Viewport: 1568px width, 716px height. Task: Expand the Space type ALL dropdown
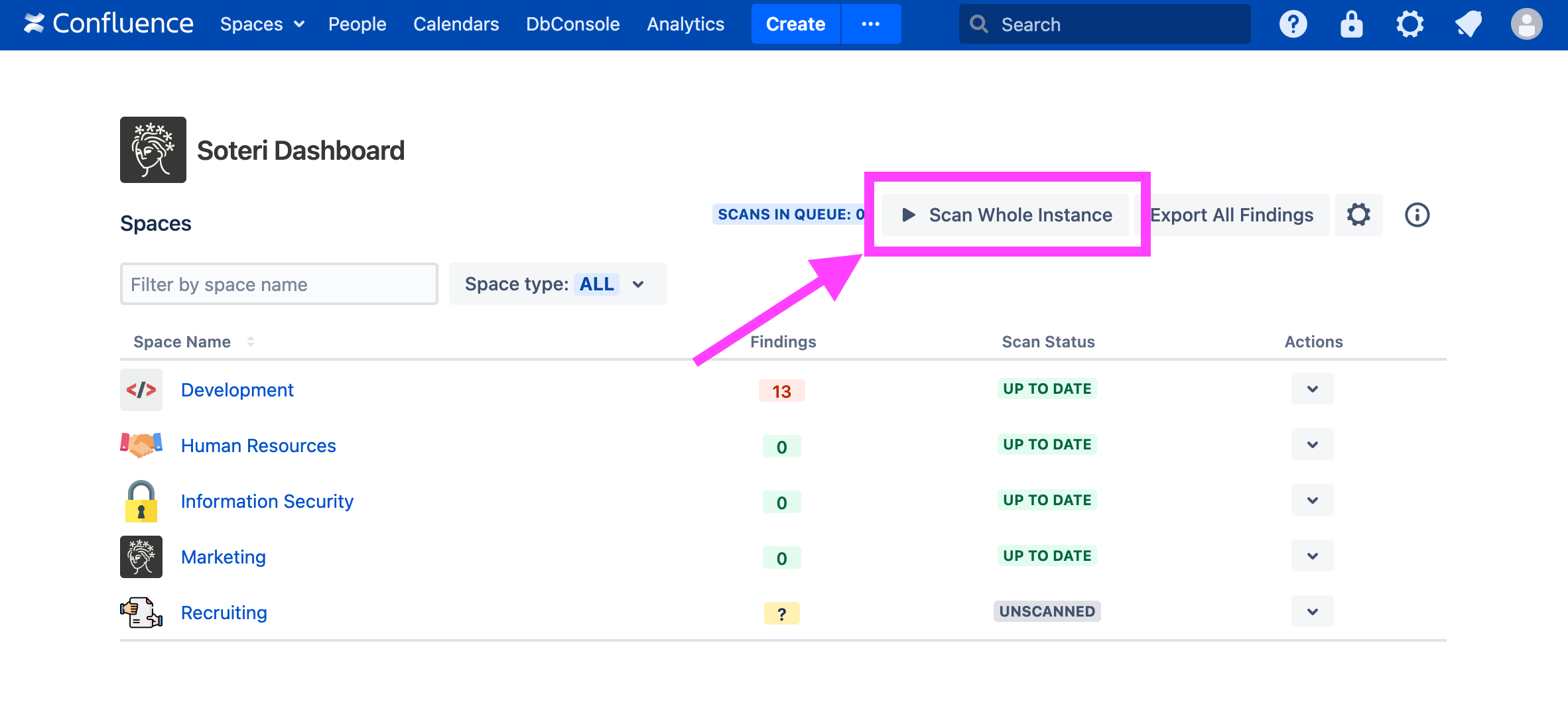click(x=557, y=284)
